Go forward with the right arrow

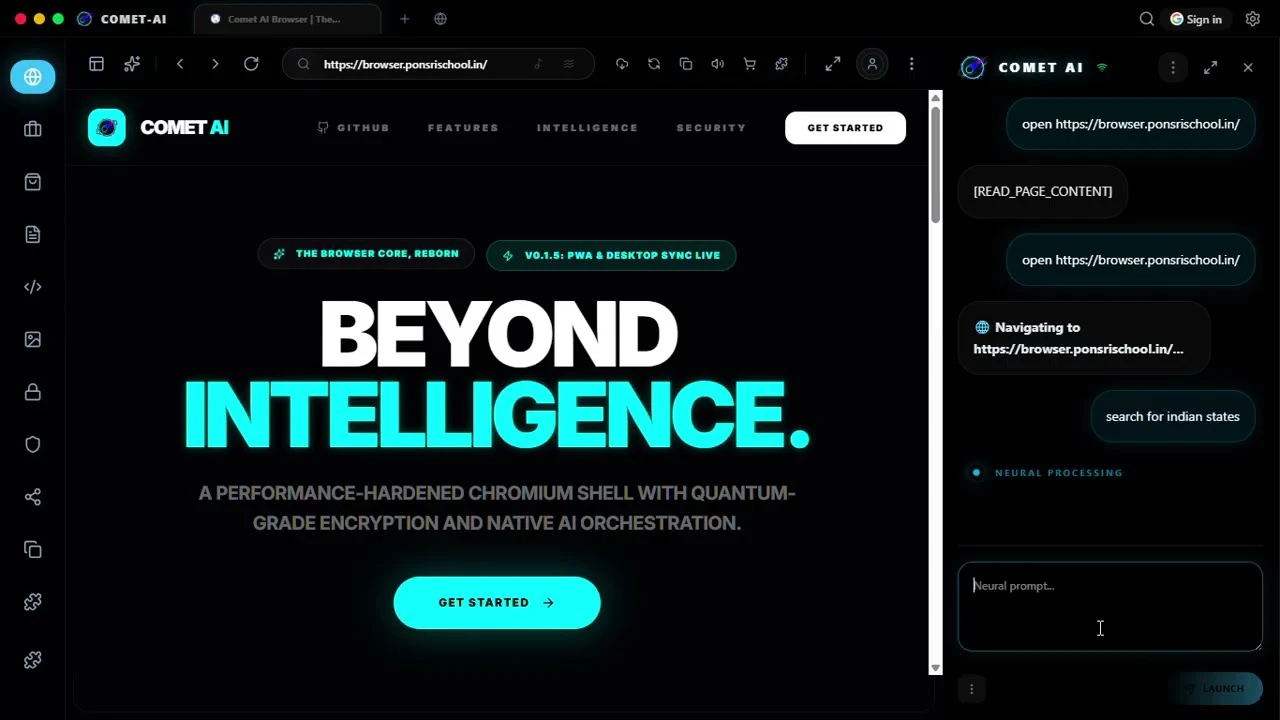click(x=215, y=64)
